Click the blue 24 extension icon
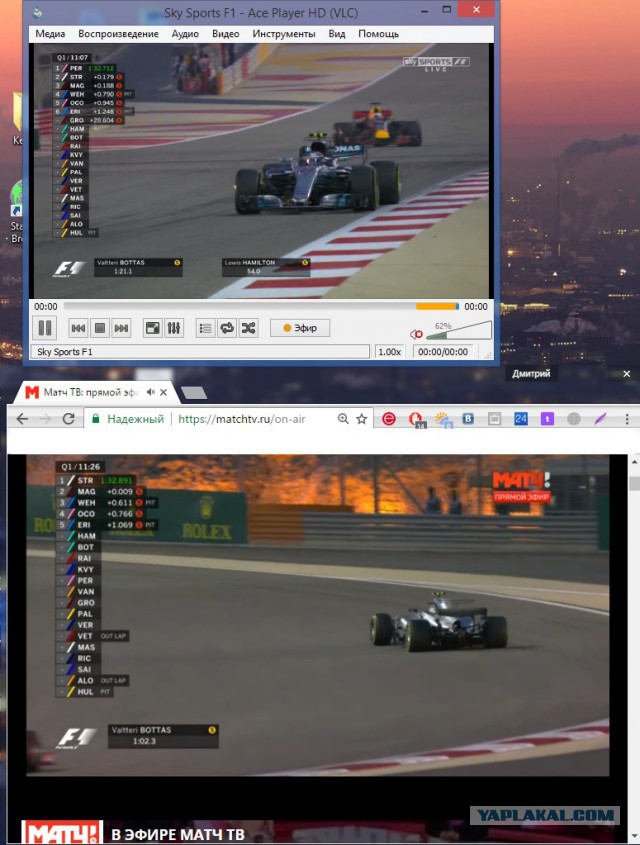Viewport: 640px width, 845px height. pyautogui.click(x=520, y=419)
